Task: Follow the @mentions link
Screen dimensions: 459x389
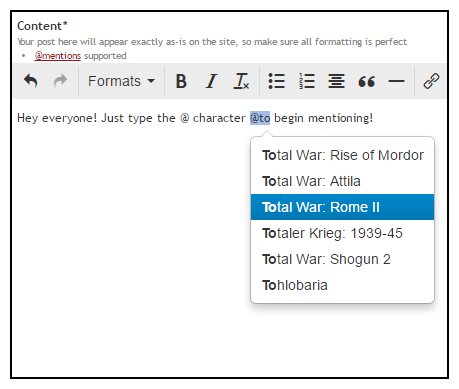Action: 58,56
